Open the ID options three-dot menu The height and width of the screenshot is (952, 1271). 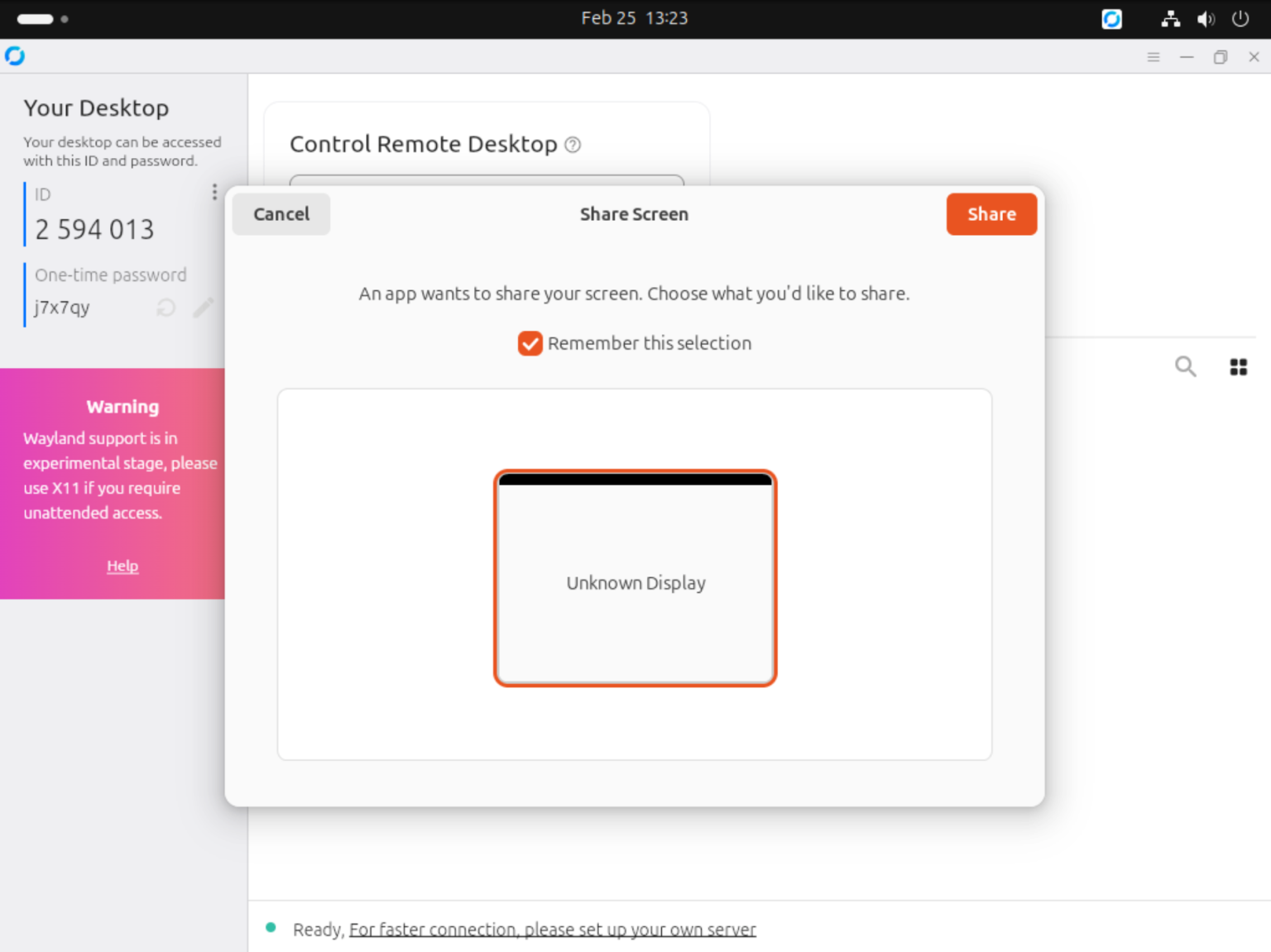pos(214,192)
